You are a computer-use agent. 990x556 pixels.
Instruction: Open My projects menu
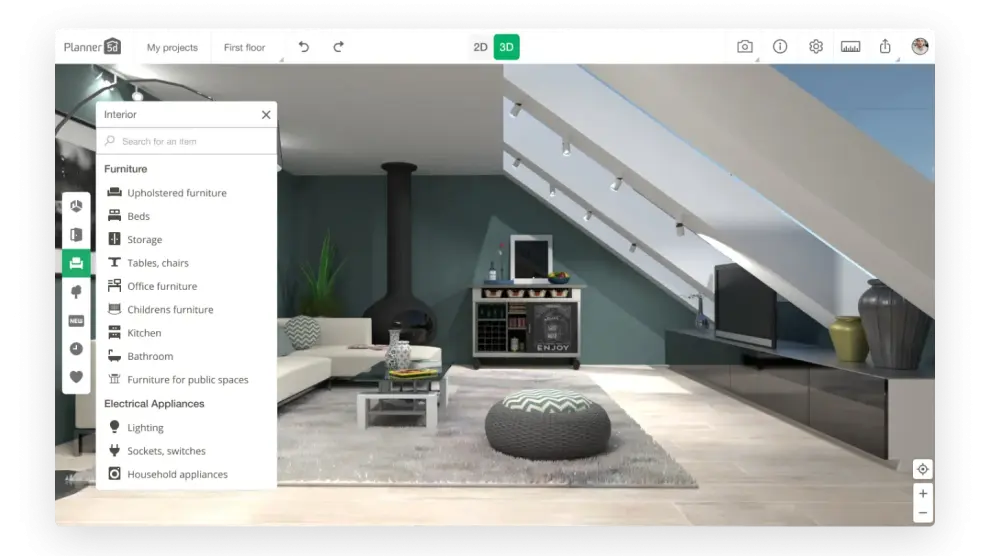[x=172, y=47]
